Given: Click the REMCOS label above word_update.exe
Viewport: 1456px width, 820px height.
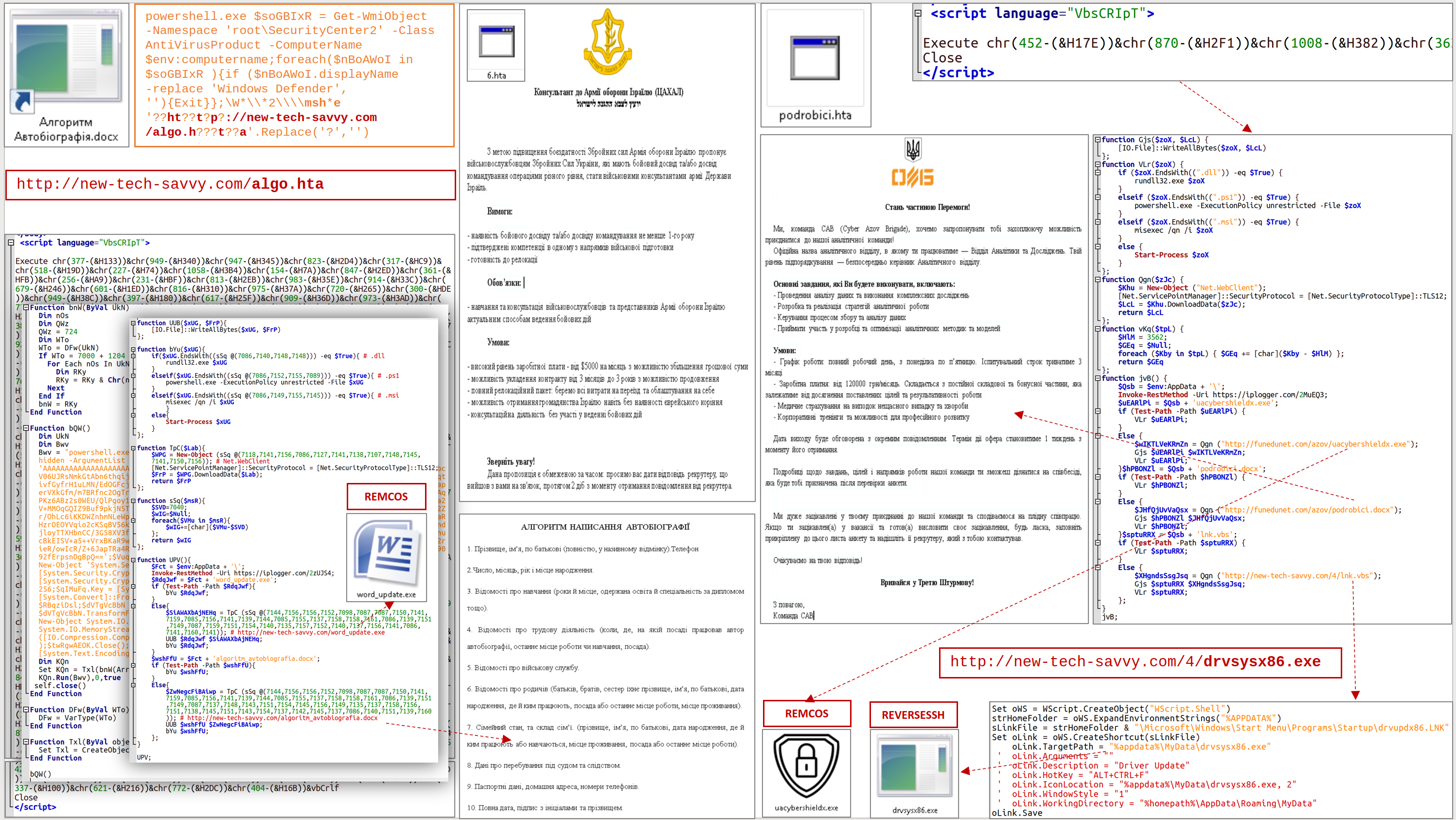Looking at the screenshot, I should click(x=386, y=496).
